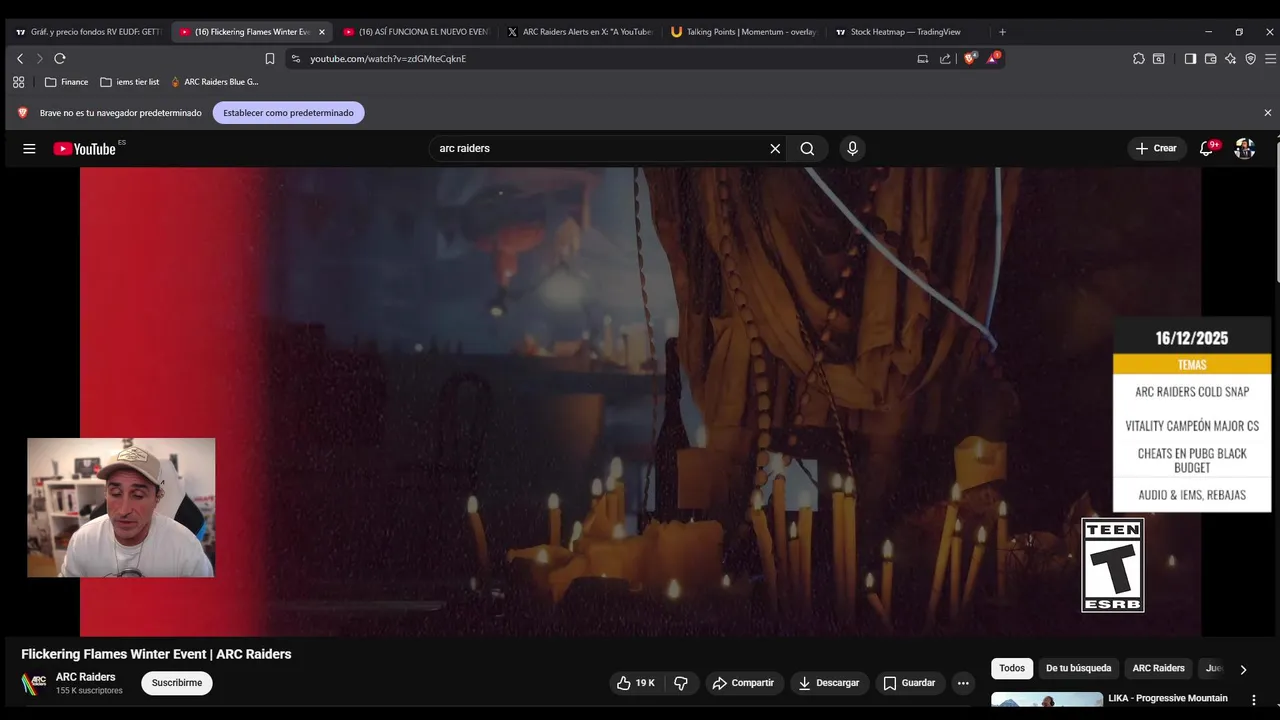Click the video player area

[640, 401]
